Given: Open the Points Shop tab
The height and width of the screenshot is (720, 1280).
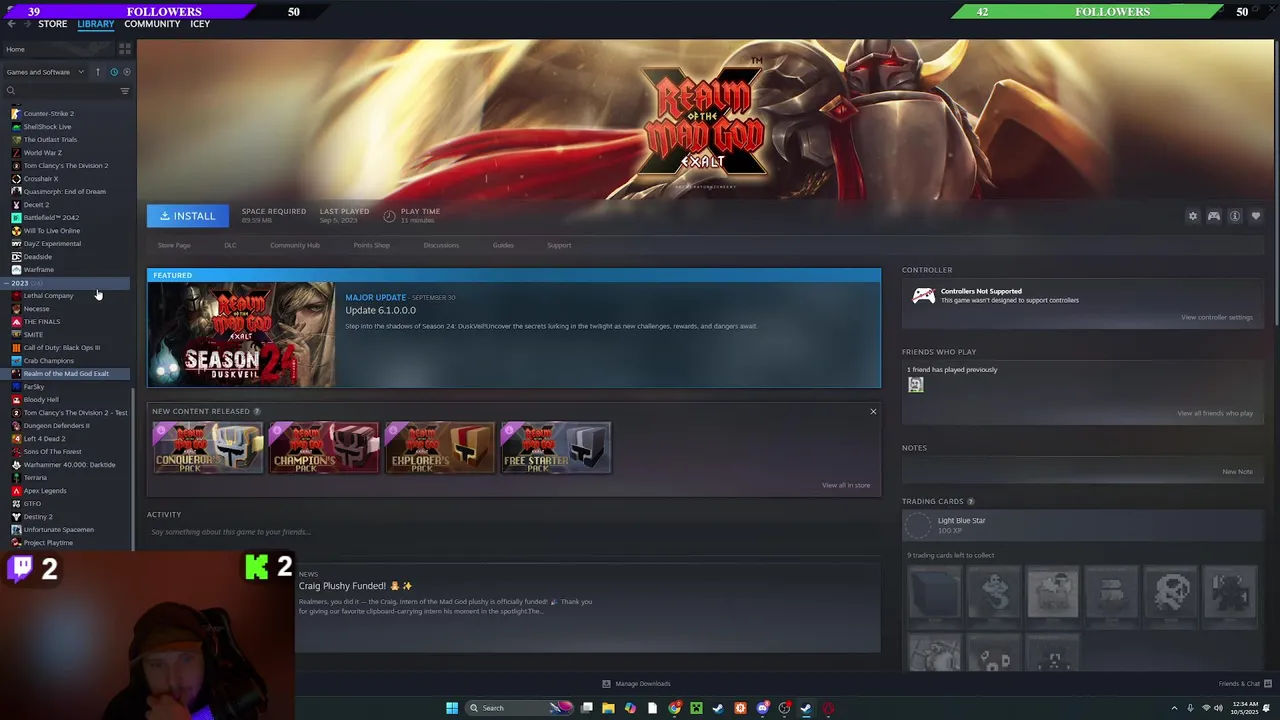Looking at the screenshot, I should [x=371, y=245].
